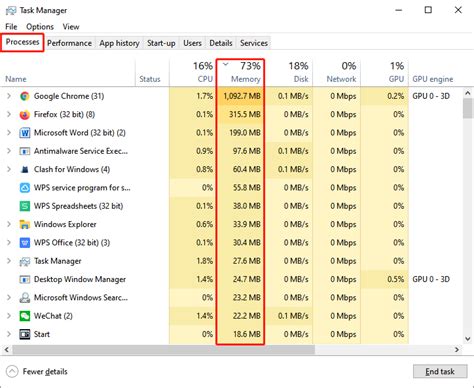
Task: Expand the Microsoft Windows Search group
Action: coord(9,298)
